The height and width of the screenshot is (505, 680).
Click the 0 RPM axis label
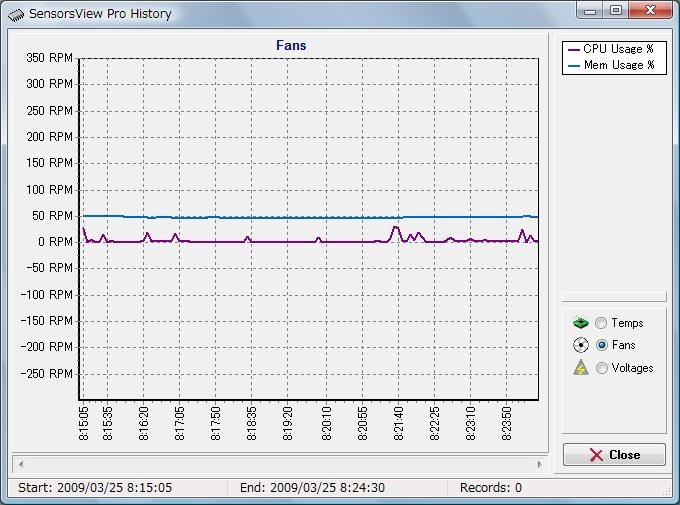(56, 242)
